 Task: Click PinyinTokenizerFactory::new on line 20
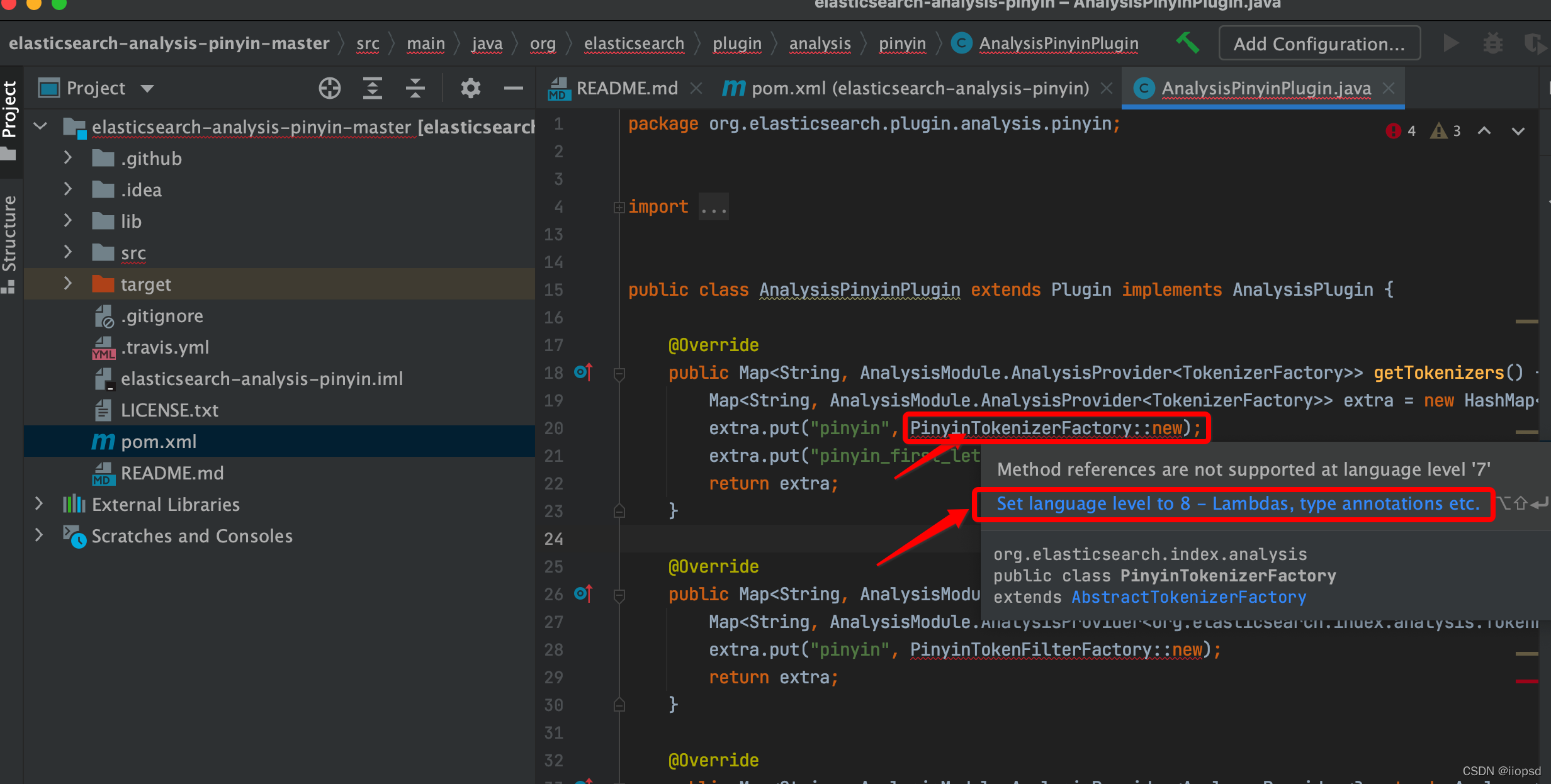1046,428
